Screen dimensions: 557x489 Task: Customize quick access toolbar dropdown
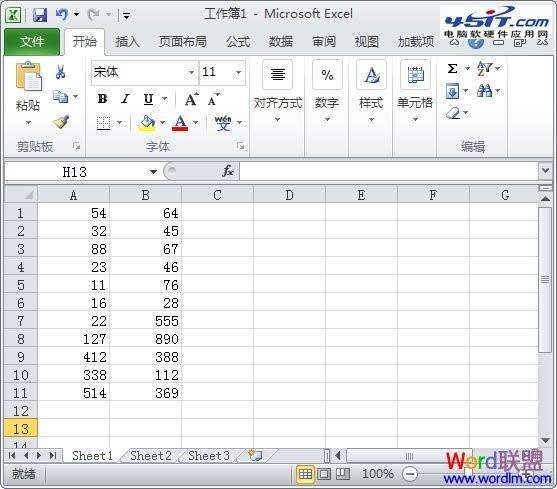(126, 15)
